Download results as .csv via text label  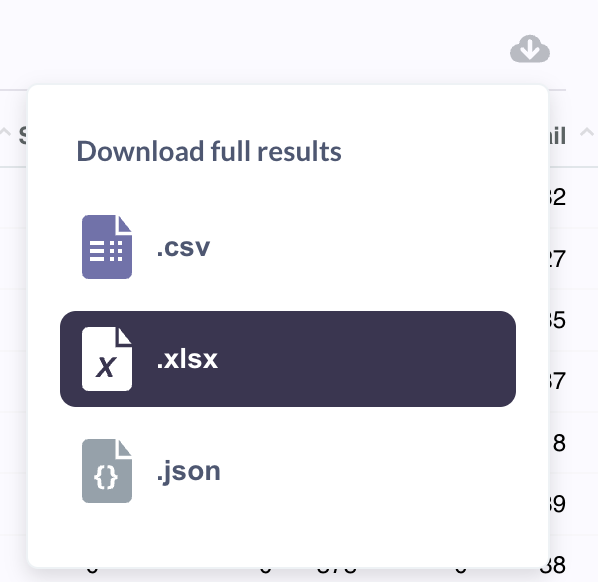184,248
